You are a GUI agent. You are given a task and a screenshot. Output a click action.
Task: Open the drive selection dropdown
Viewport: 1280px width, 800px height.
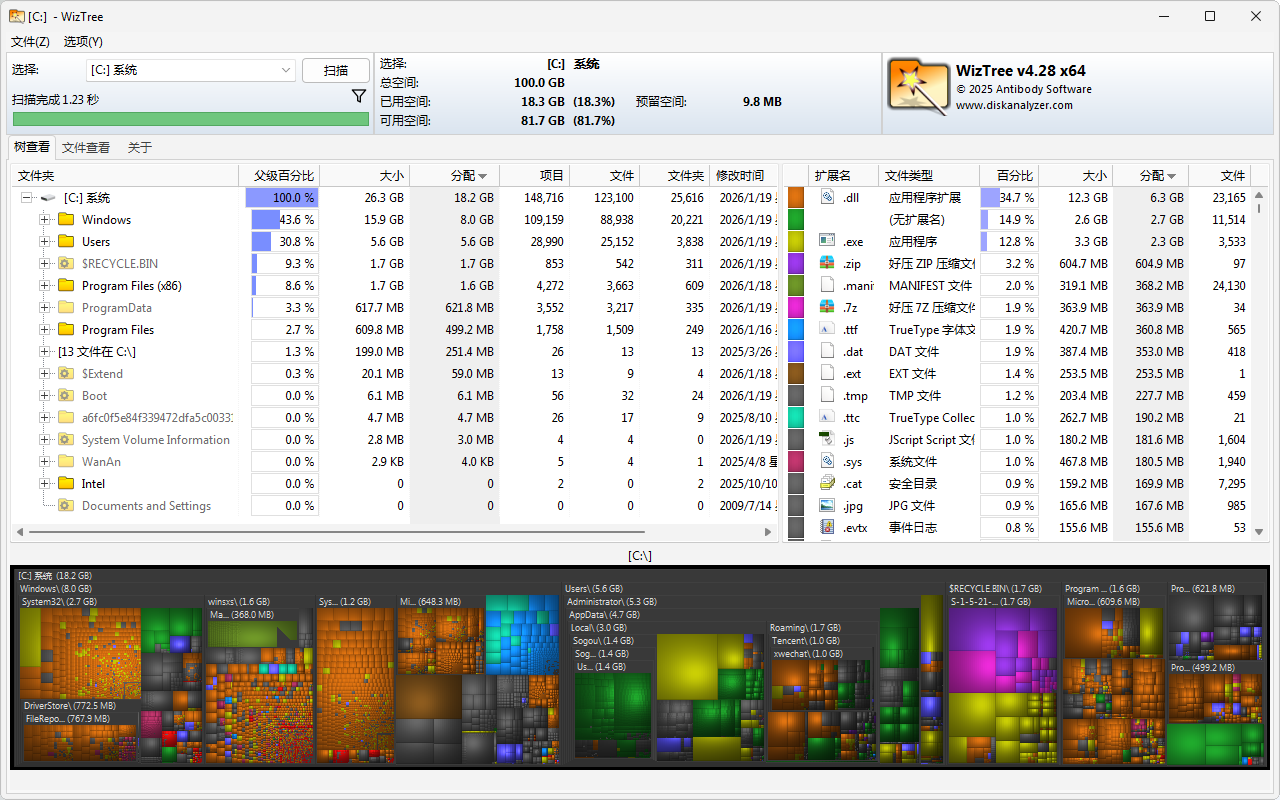click(285, 70)
